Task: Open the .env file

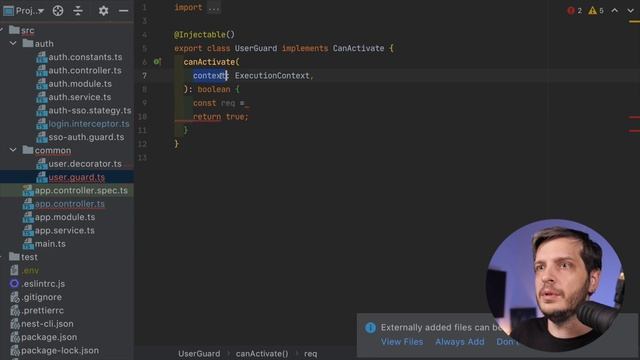Action: [x=30, y=271]
